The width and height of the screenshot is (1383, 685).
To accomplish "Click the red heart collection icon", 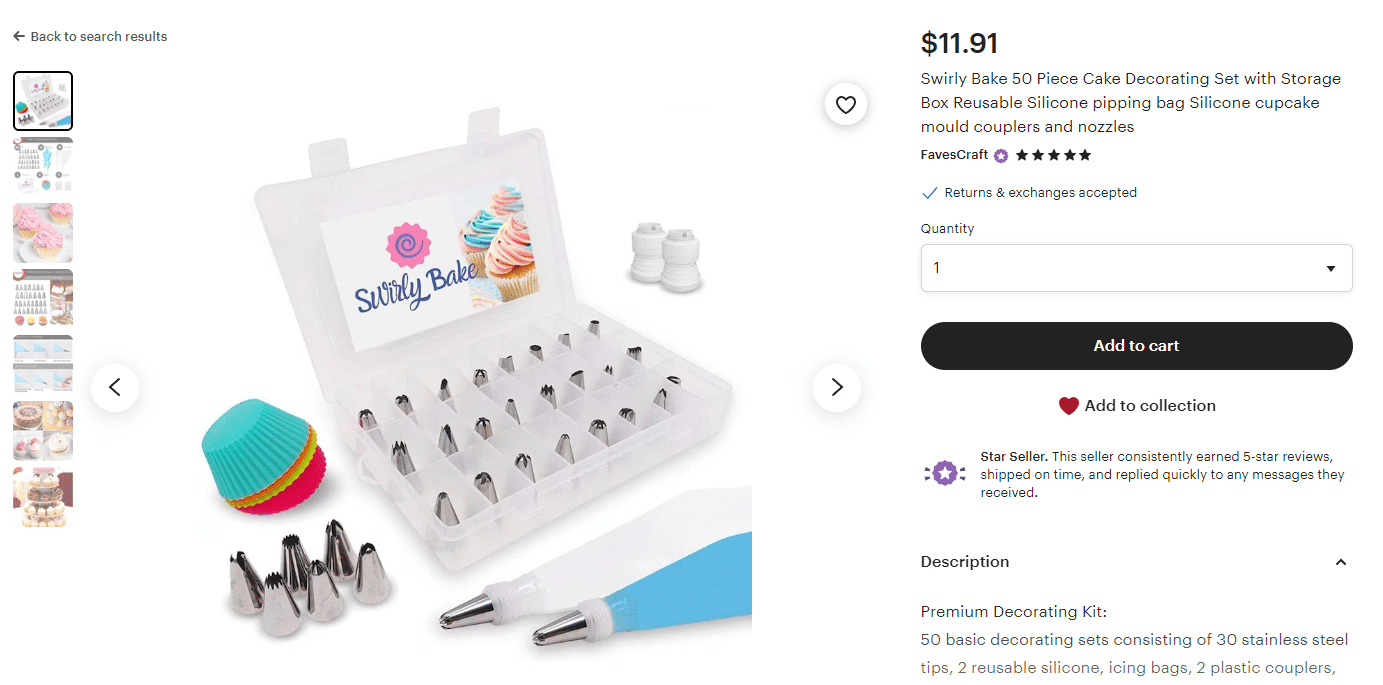I will pos(1069,406).
